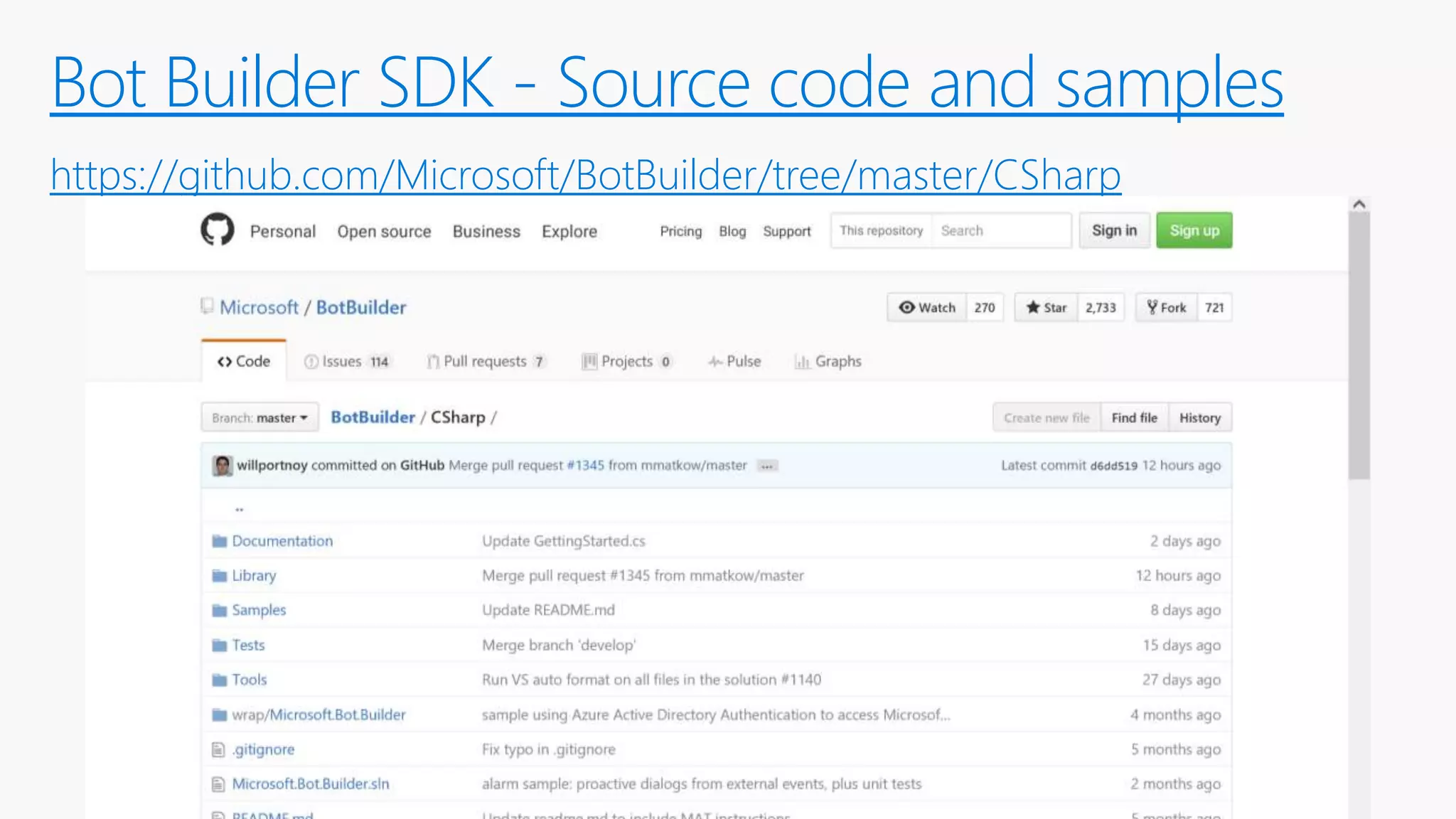Click the folder icon for Samples
This screenshot has height=819, width=1456.
[x=219, y=610]
